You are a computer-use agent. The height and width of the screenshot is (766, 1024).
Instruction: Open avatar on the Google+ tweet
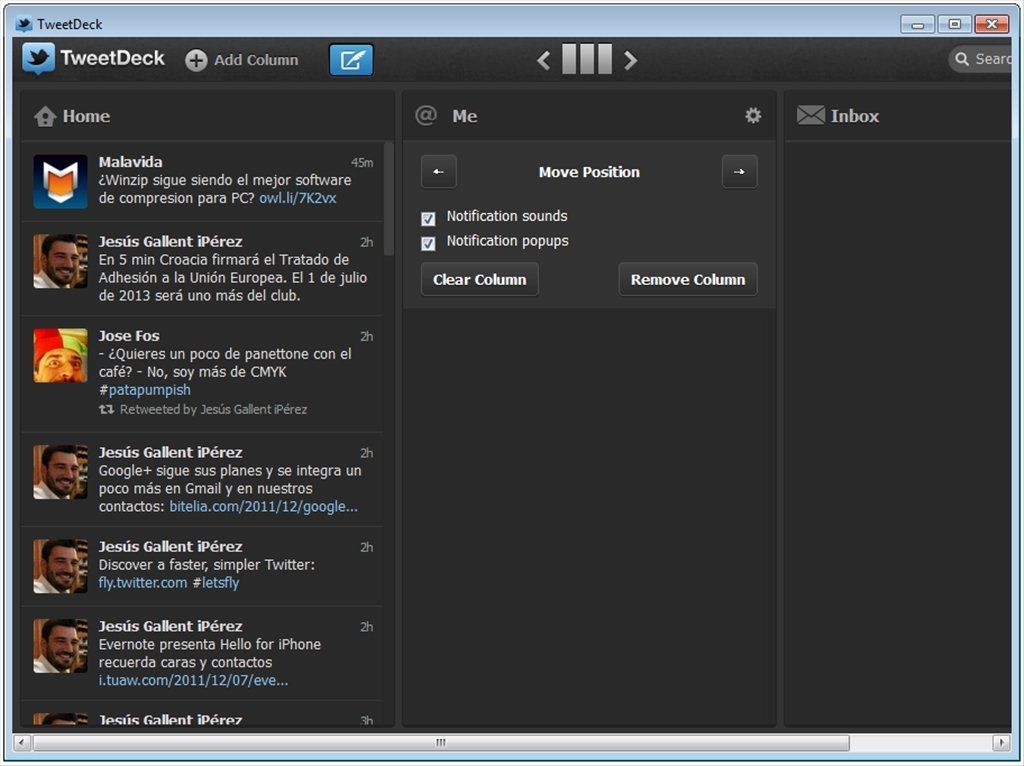(61, 472)
